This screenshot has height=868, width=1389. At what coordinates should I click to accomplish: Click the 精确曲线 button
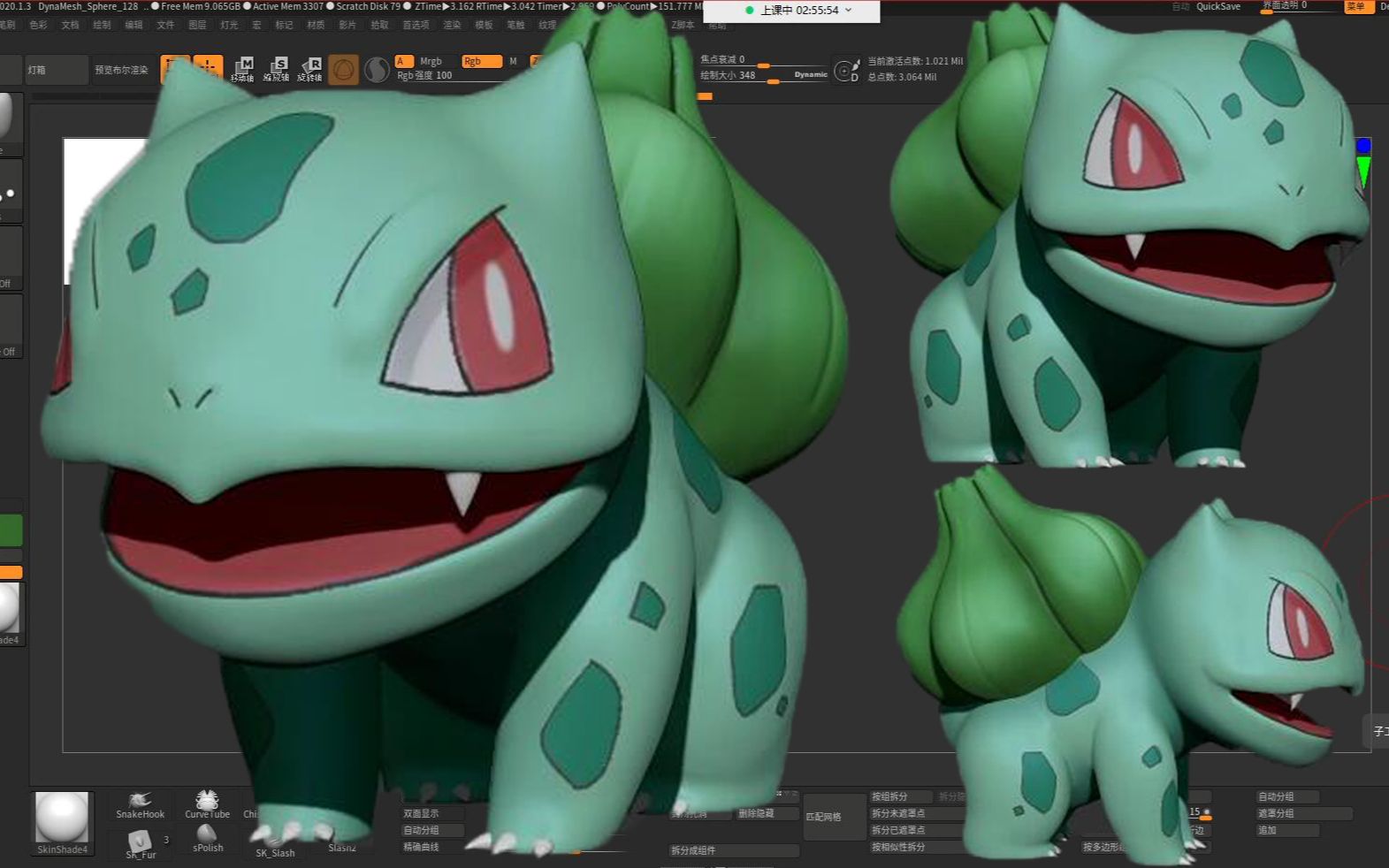[432, 847]
